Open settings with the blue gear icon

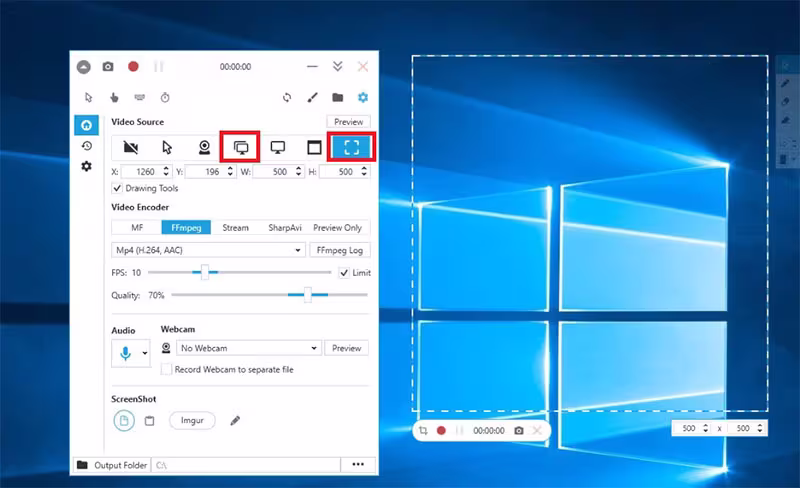[x=363, y=97]
